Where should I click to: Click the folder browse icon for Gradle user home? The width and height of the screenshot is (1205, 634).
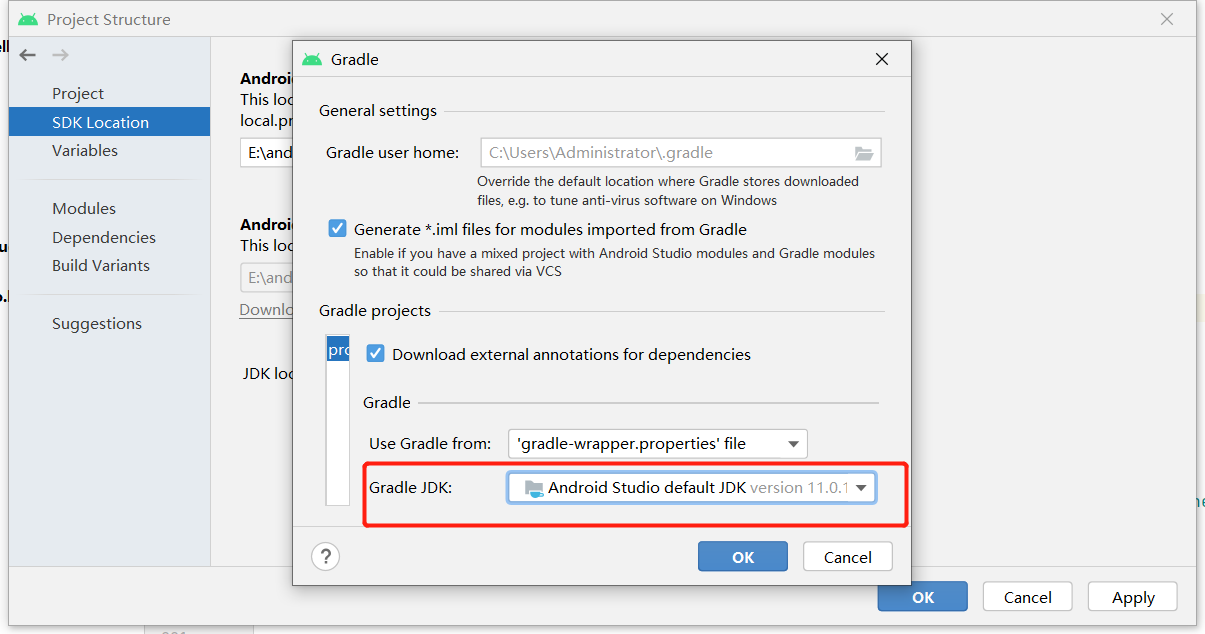[864, 153]
